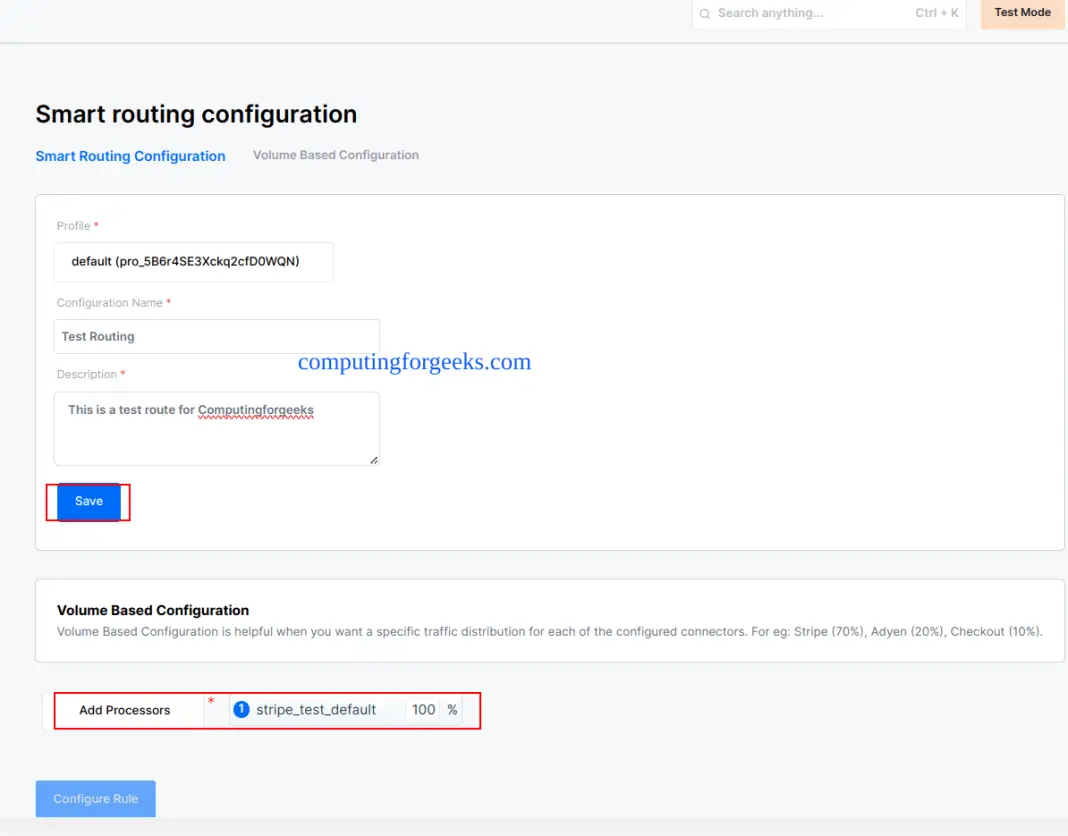
Task: Open the Profile dropdown showing default profile
Action: point(193,261)
